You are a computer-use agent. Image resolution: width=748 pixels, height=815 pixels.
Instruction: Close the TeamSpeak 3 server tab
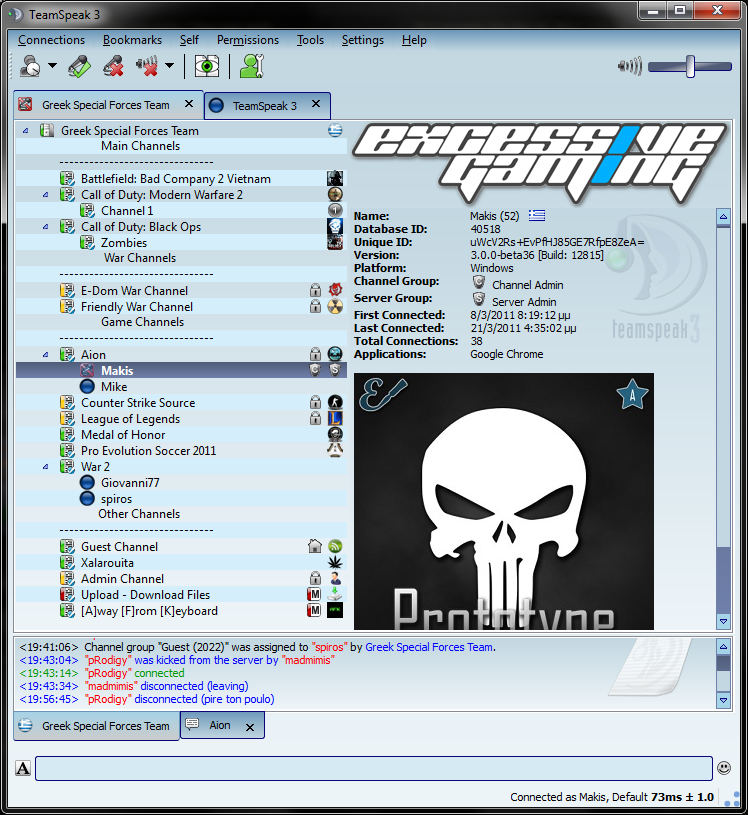point(316,104)
